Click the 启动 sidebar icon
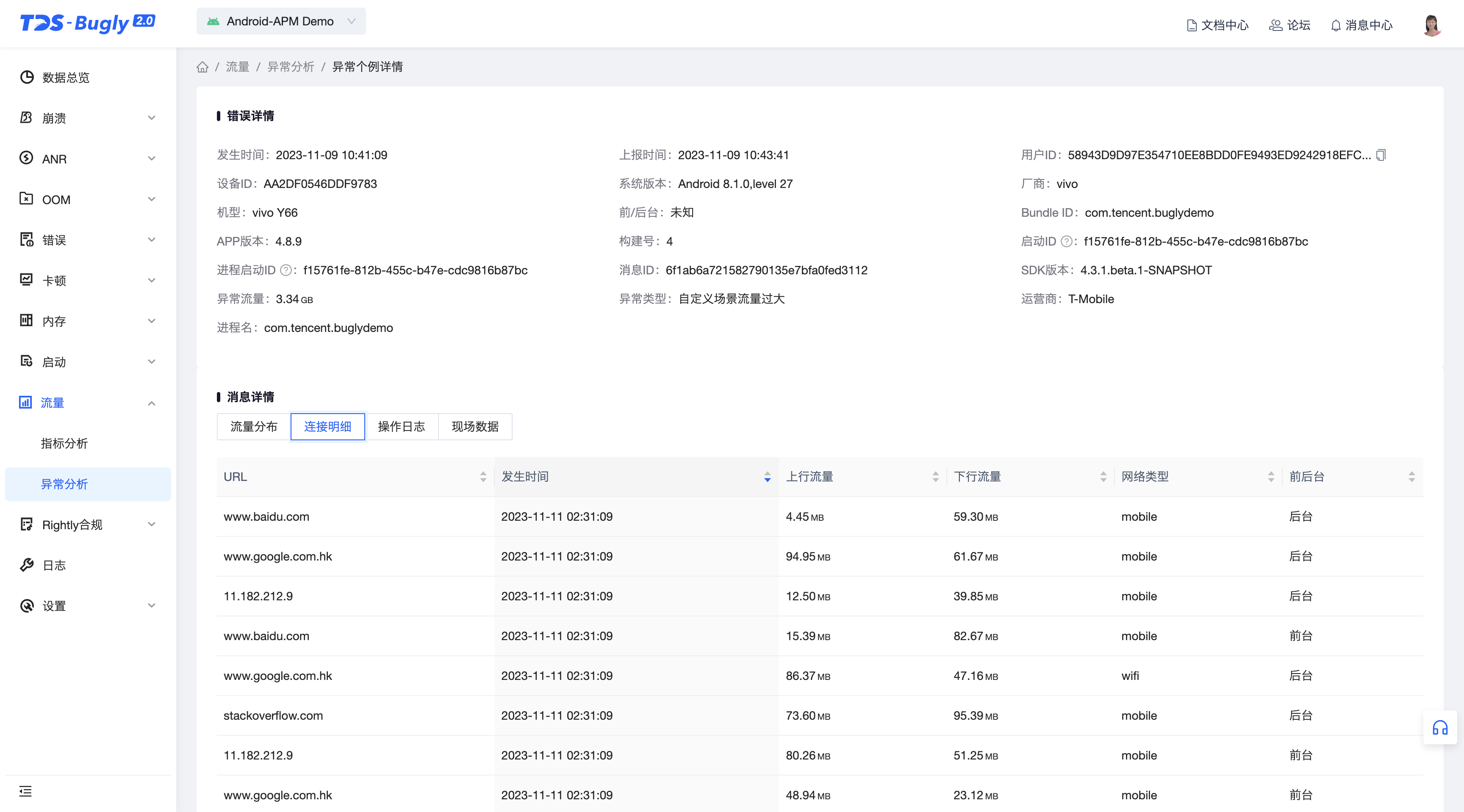1464x812 pixels. [x=27, y=361]
